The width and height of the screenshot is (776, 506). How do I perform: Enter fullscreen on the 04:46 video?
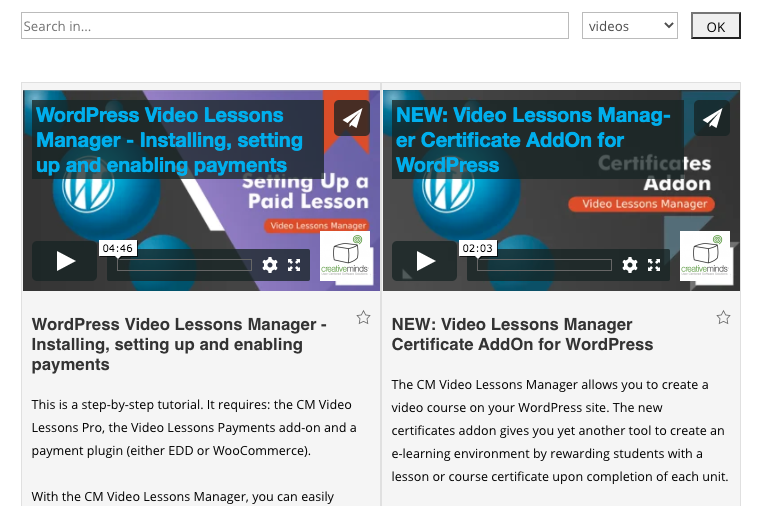pos(294,265)
